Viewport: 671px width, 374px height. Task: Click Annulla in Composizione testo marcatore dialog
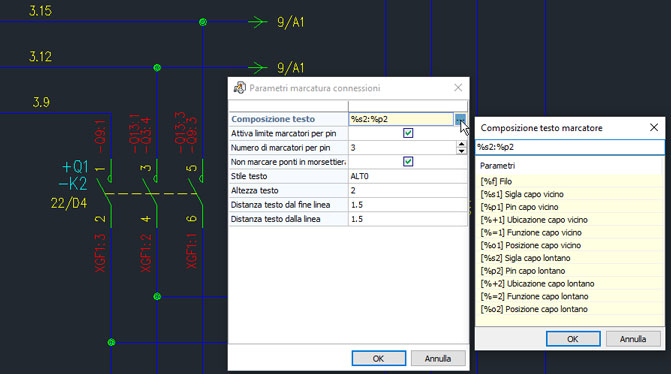click(633, 339)
